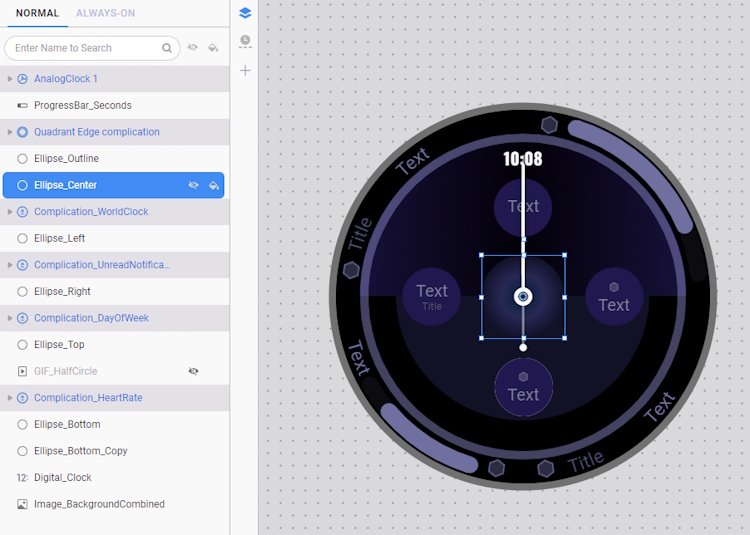Switch to the NORMAL tab

37,13
